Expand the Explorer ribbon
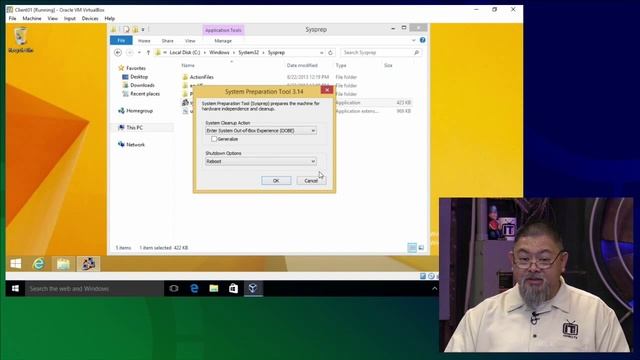Image resolution: width=640 pixels, height=360 pixels. tap(413, 40)
